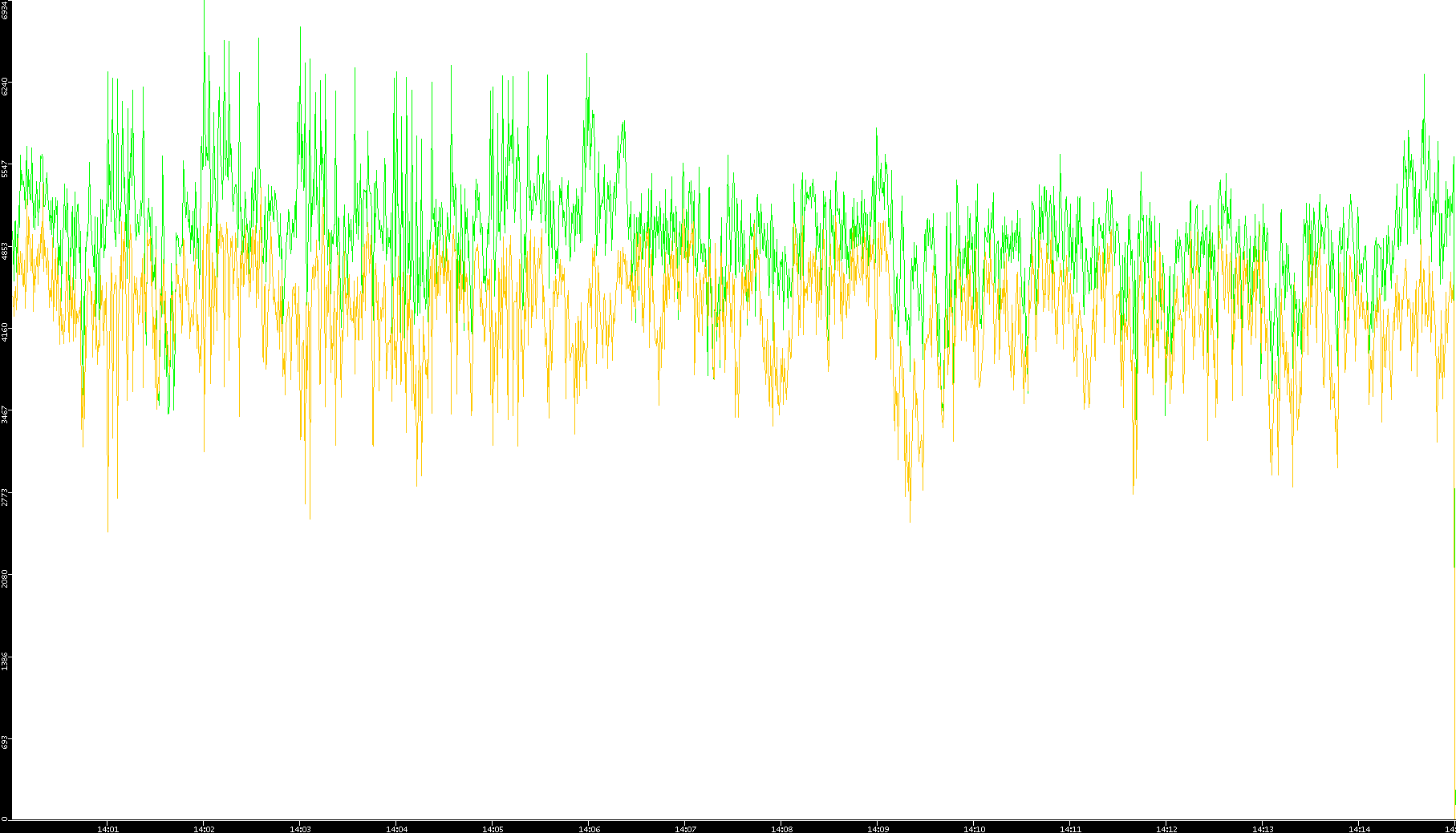Click the 14:05 time axis tick
1456x833 pixels.
tap(493, 829)
